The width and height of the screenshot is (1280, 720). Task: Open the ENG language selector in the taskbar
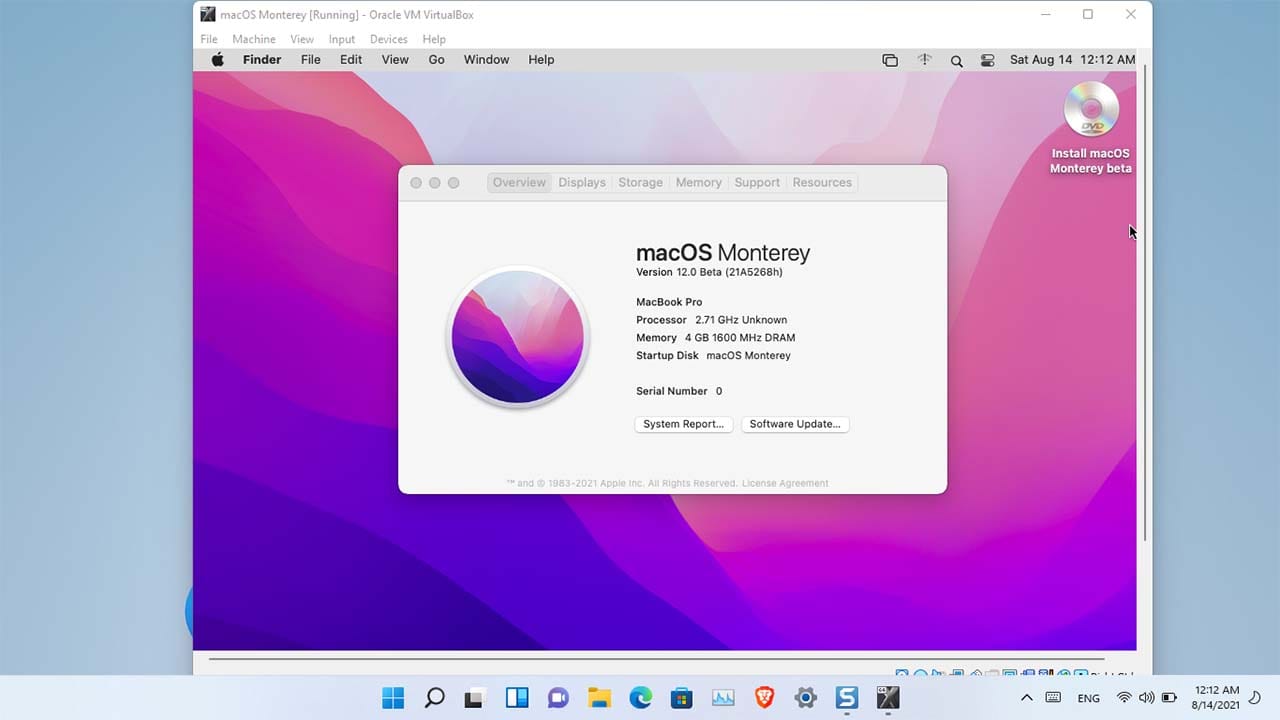(1088, 698)
